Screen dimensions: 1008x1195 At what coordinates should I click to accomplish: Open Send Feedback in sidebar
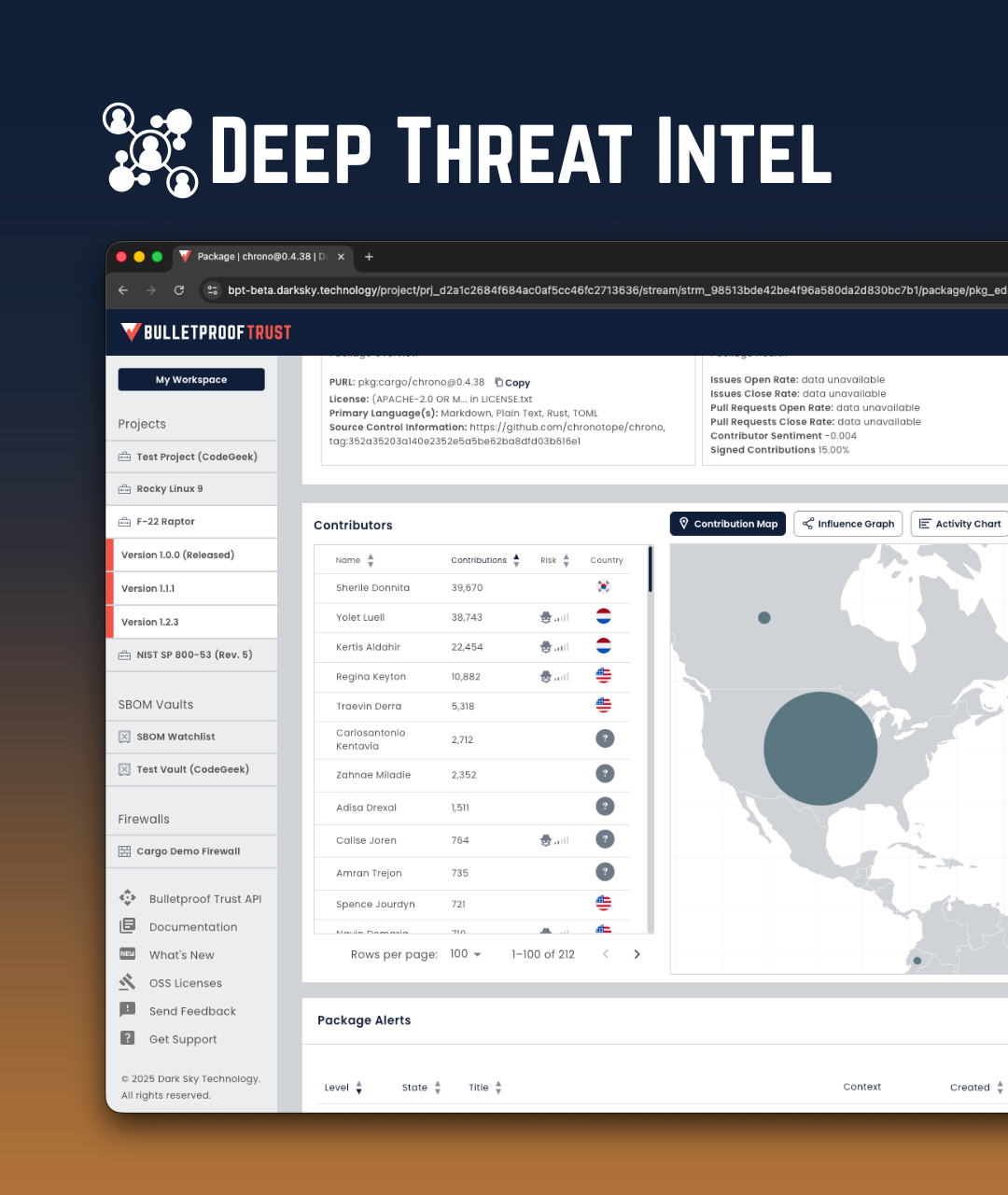click(177, 1010)
